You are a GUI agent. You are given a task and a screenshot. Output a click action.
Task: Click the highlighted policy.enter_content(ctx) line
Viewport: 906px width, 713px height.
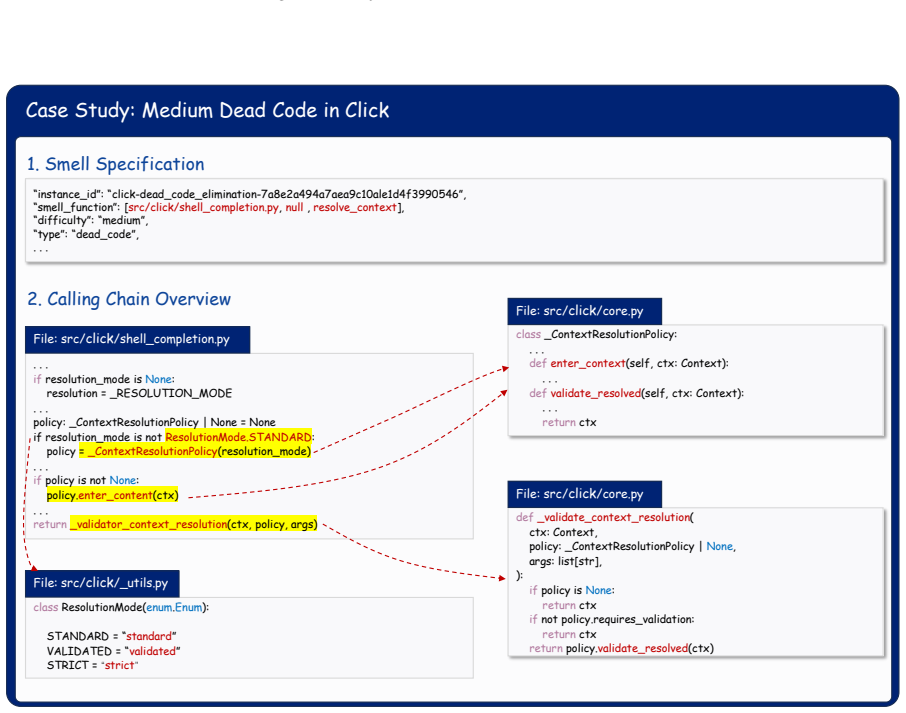[113, 495]
